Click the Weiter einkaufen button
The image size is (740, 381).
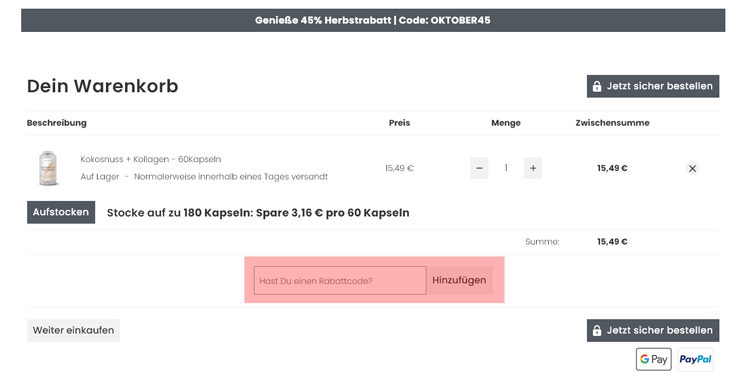coord(74,330)
